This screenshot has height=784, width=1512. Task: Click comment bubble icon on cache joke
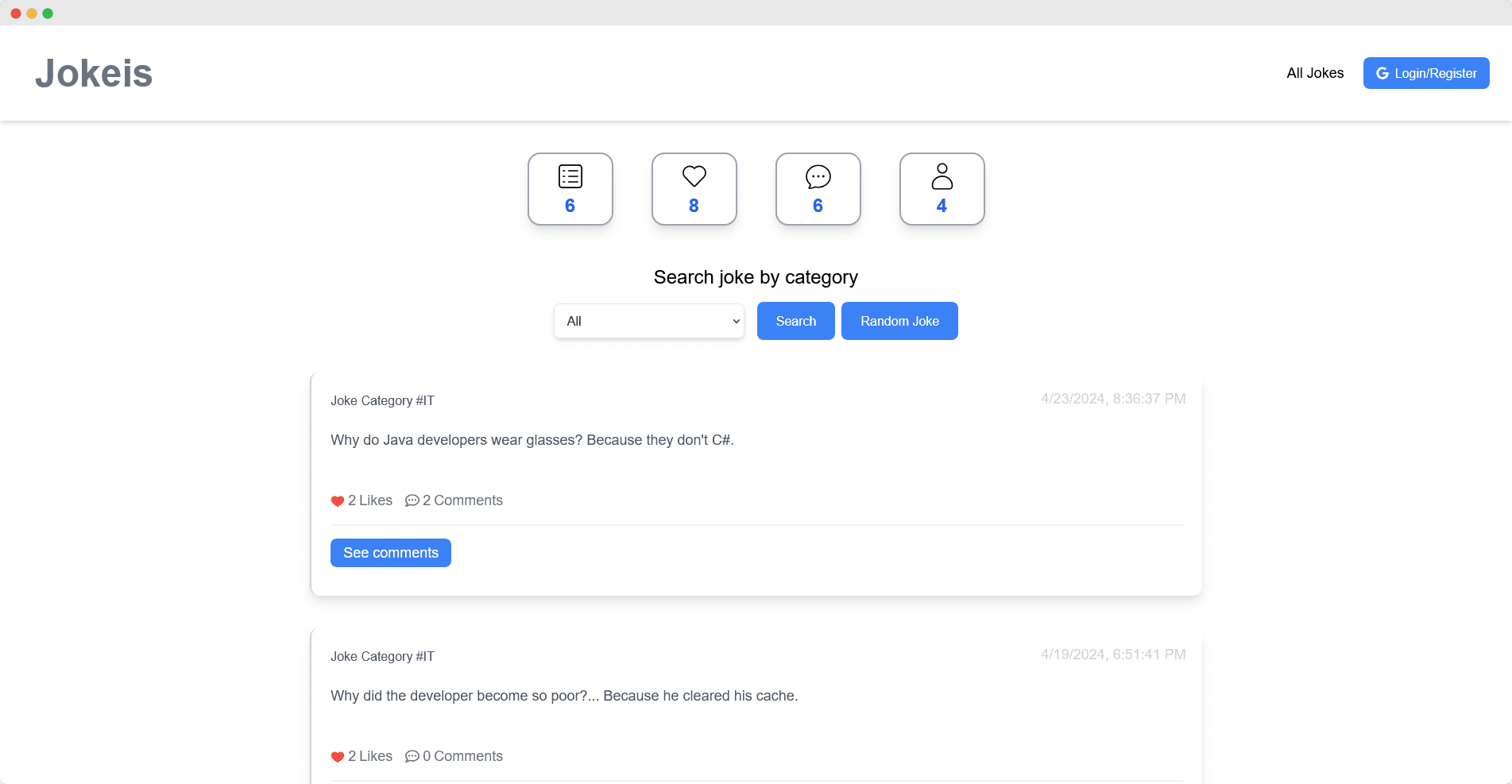pyautogui.click(x=412, y=757)
